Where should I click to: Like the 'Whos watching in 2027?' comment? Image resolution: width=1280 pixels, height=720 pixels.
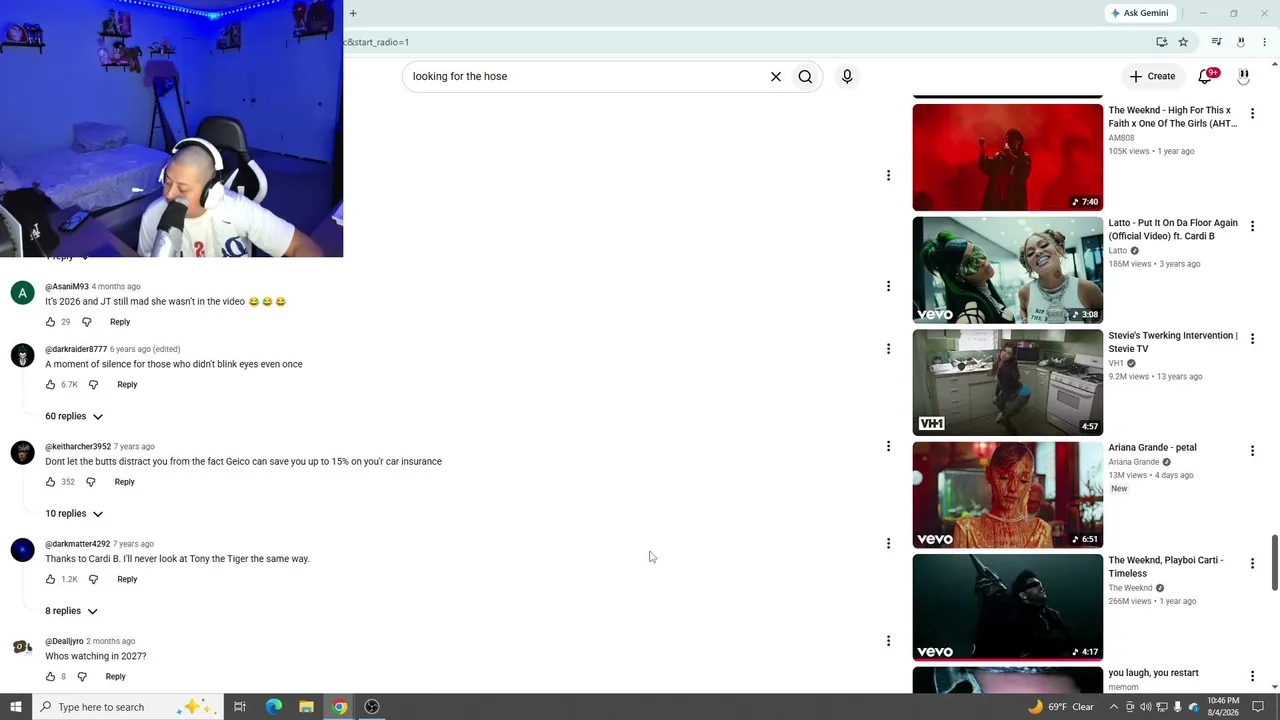tap(50, 677)
